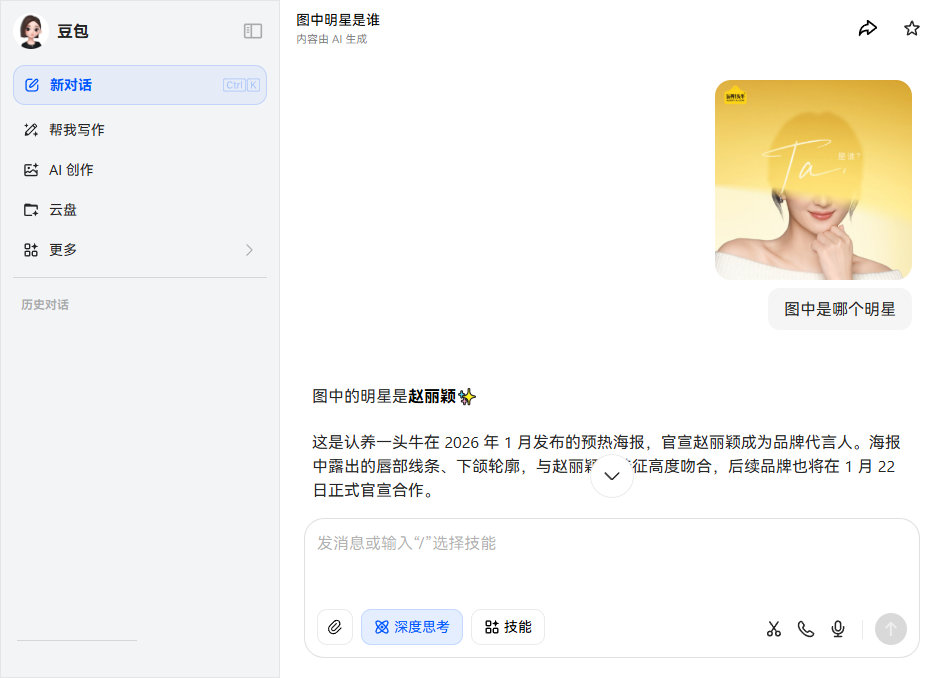Image resolution: width=944 pixels, height=678 pixels.
Task: Click the 历史对话 history label
Action: coord(44,304)
